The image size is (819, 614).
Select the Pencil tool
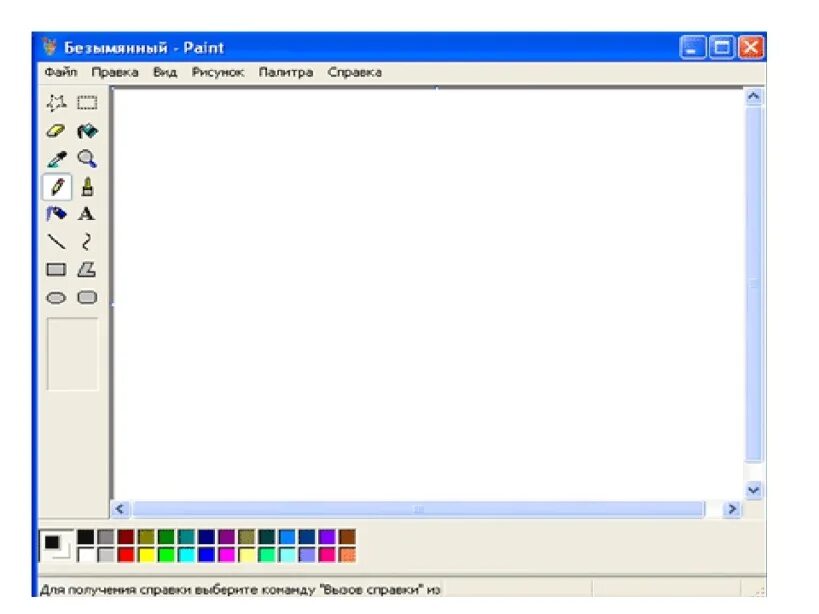point(57,187)
